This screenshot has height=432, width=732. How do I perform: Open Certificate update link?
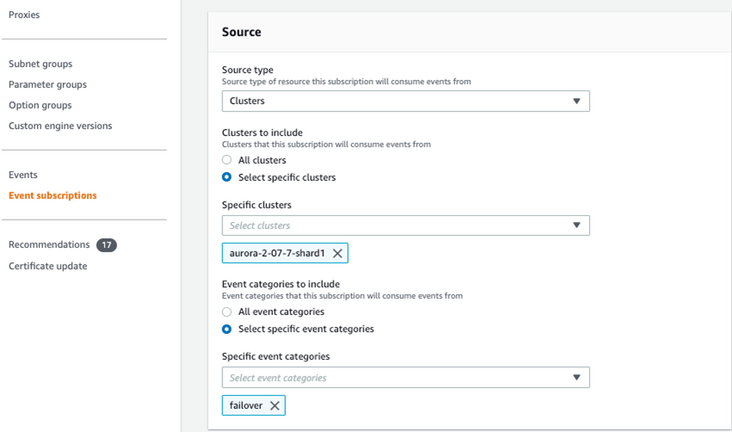(x=47, y=266)
